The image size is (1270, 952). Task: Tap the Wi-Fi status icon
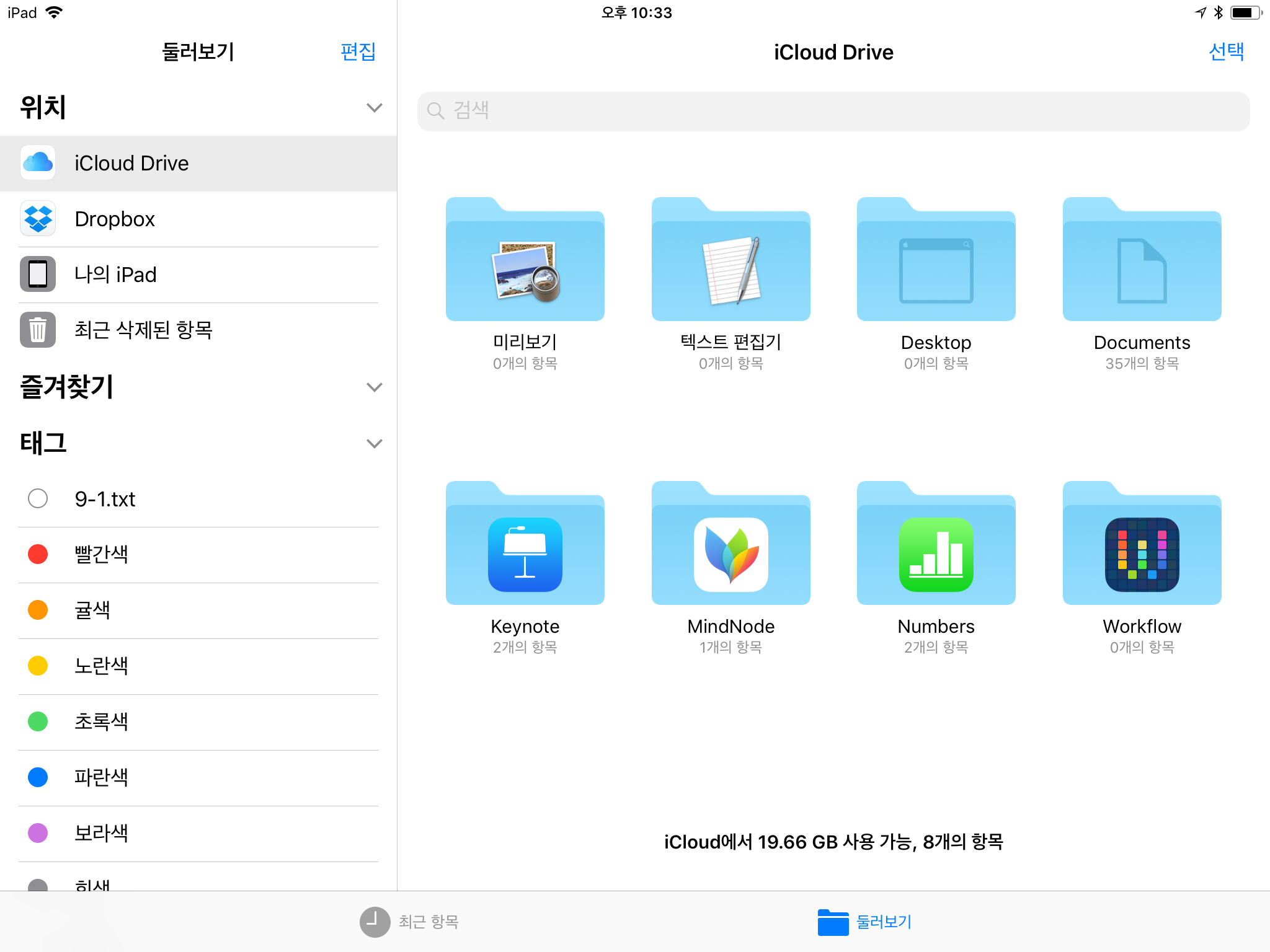(x=55, y=12)
